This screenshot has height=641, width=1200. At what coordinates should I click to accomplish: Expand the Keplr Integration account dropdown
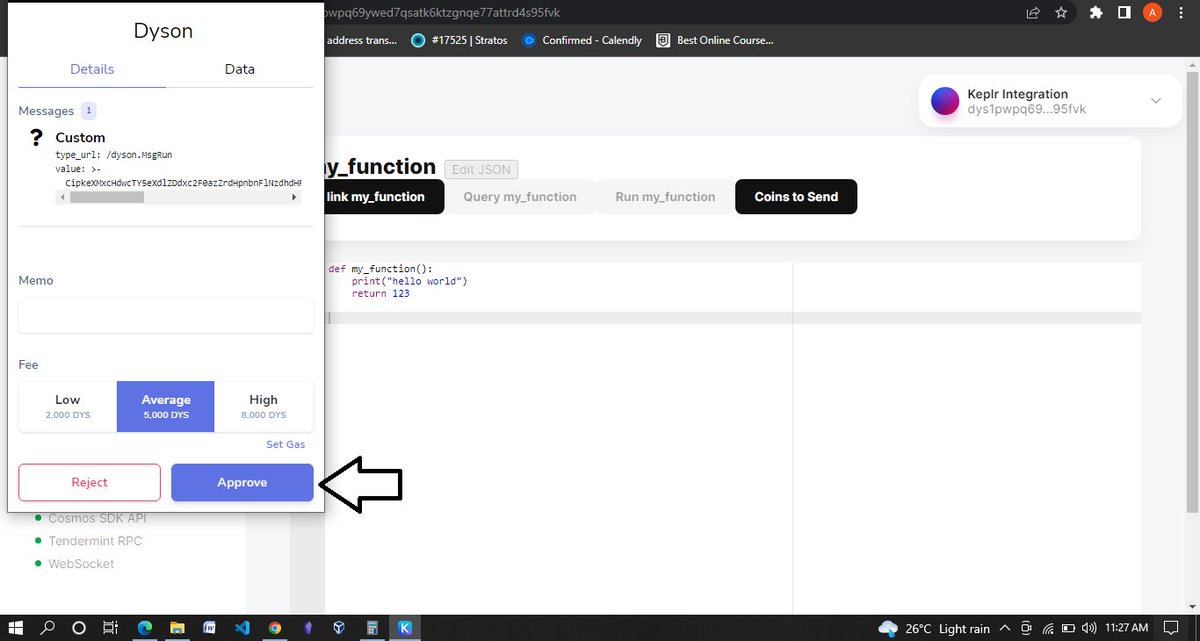1156,101
